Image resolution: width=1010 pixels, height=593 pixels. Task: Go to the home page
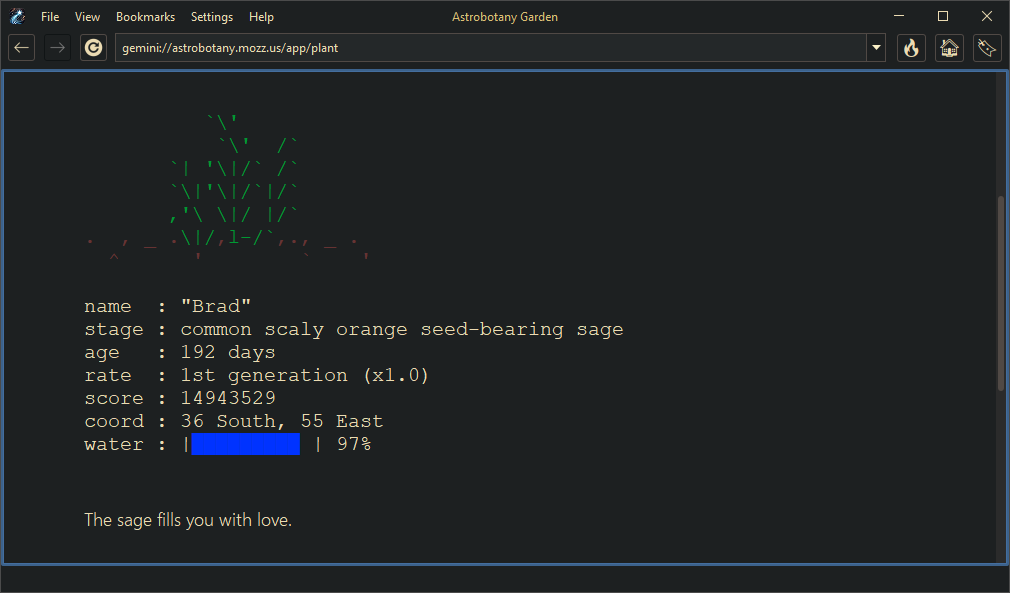[949, 48]
